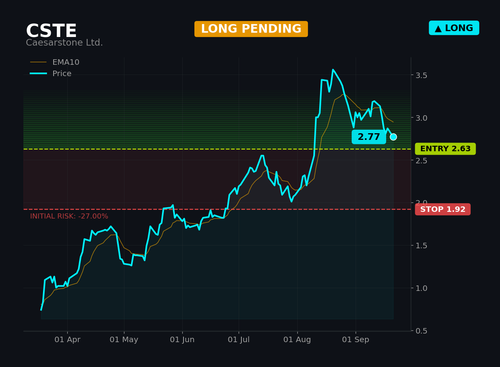Screen dimensions: 500x367
Task: Click the 0.5 price axis label
Action: (x=421, y=331)
